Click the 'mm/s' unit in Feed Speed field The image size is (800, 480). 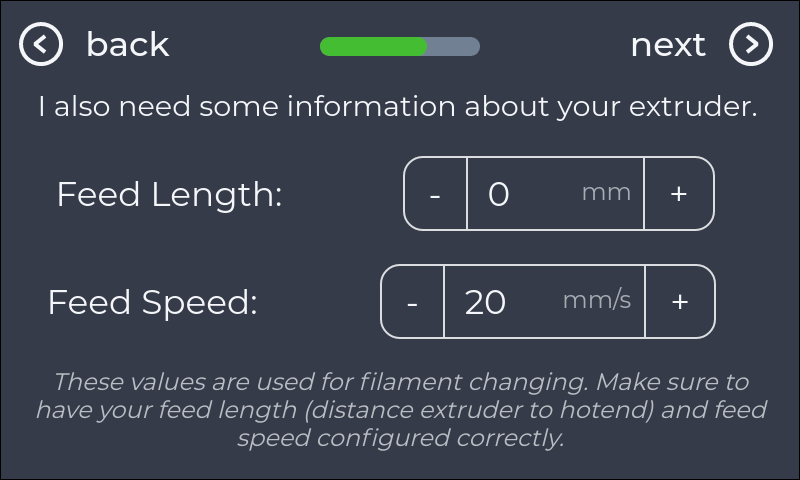596,300
